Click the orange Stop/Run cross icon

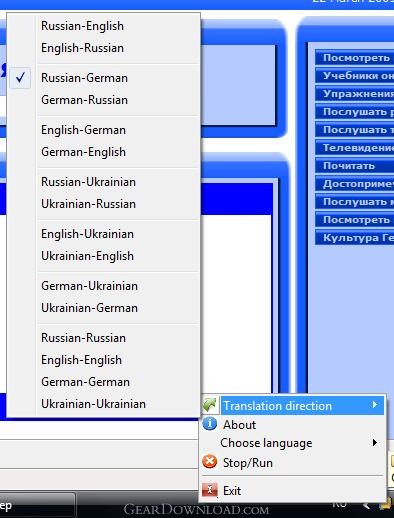[x=210, y=462]
